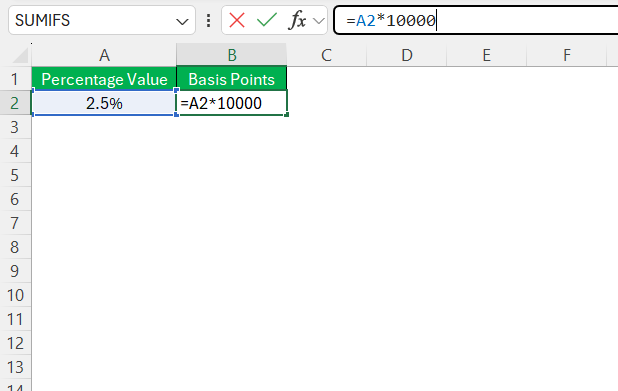The height and width of the screenshot is (391, 618).
Task: Cancel the formula with the red X
Action: click(237, 20)
